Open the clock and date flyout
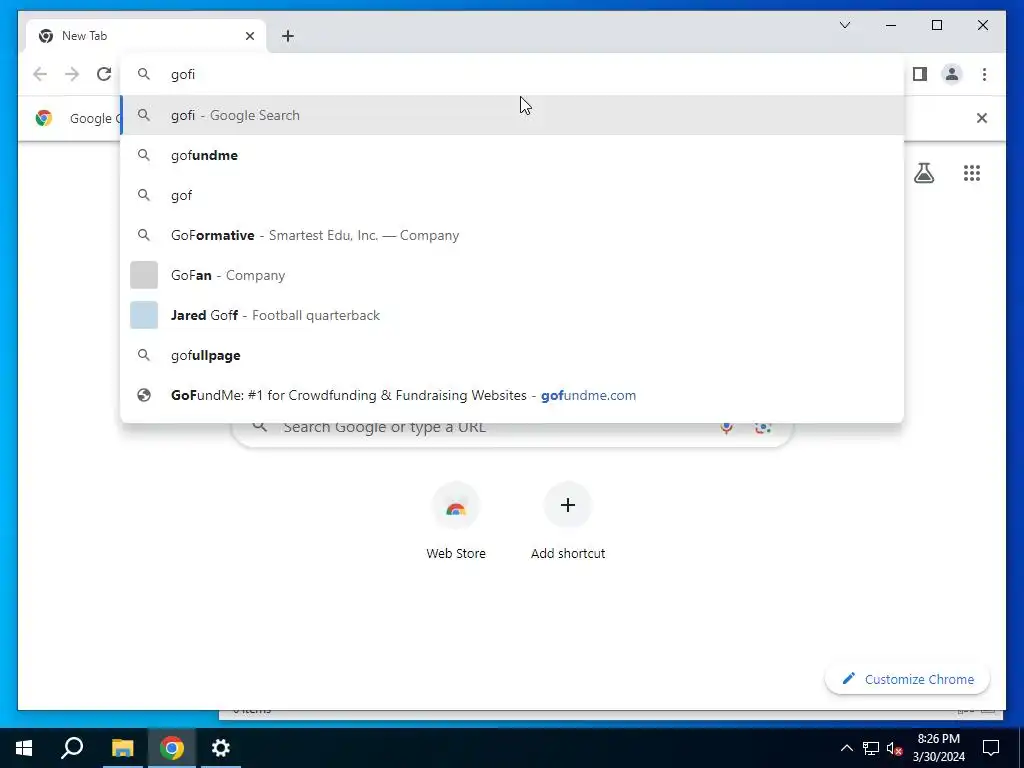Viewport: 1024px width, 768px height. [x=938, y=748]
